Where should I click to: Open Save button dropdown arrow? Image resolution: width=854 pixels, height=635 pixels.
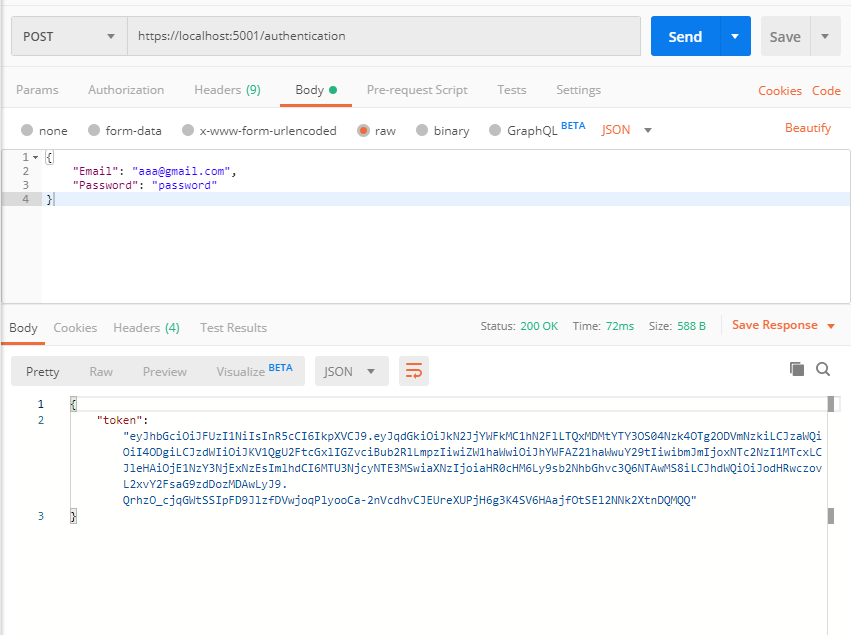[825, 36]
